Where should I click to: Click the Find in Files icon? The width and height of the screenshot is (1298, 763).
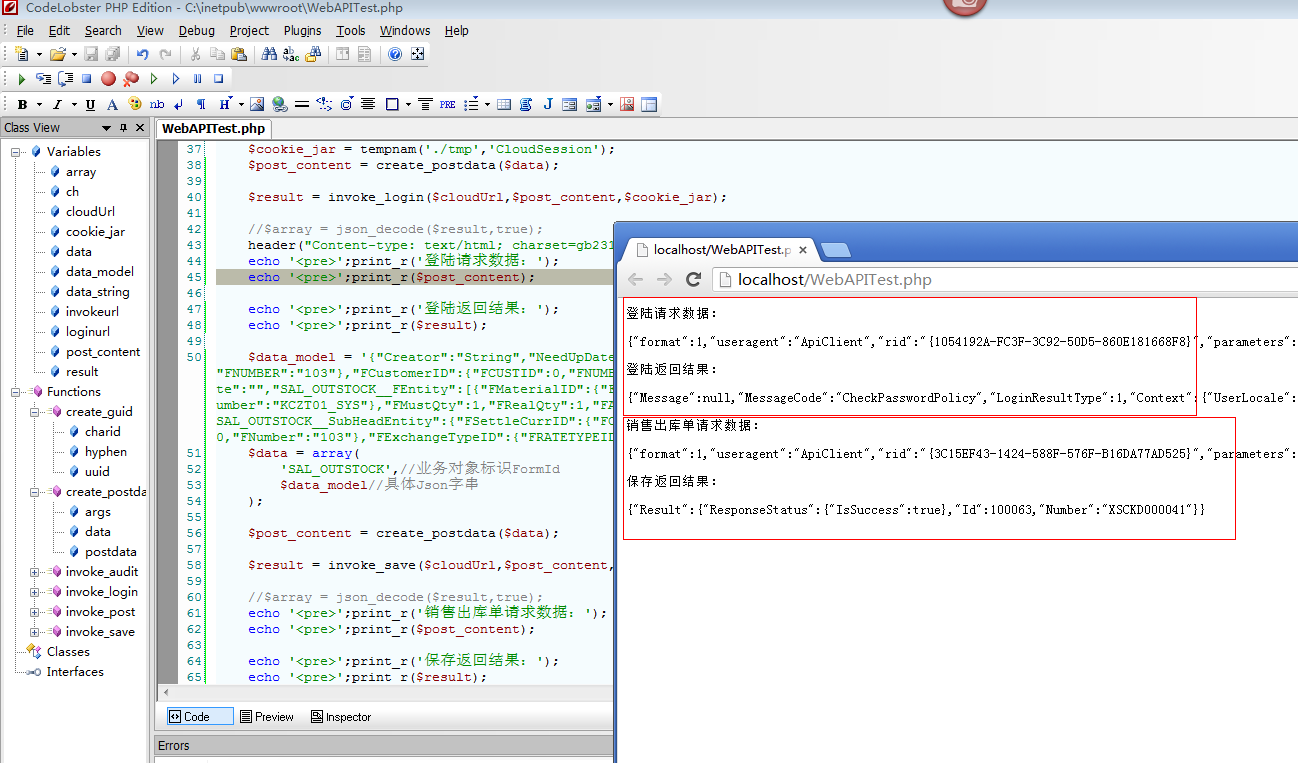point(313,54)
